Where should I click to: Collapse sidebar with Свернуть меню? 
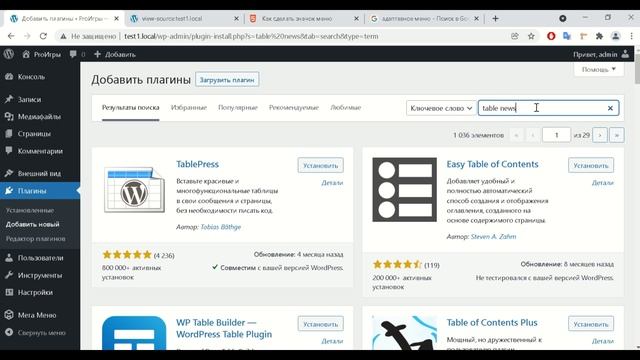pyautogui.click(x=36, y=333)
